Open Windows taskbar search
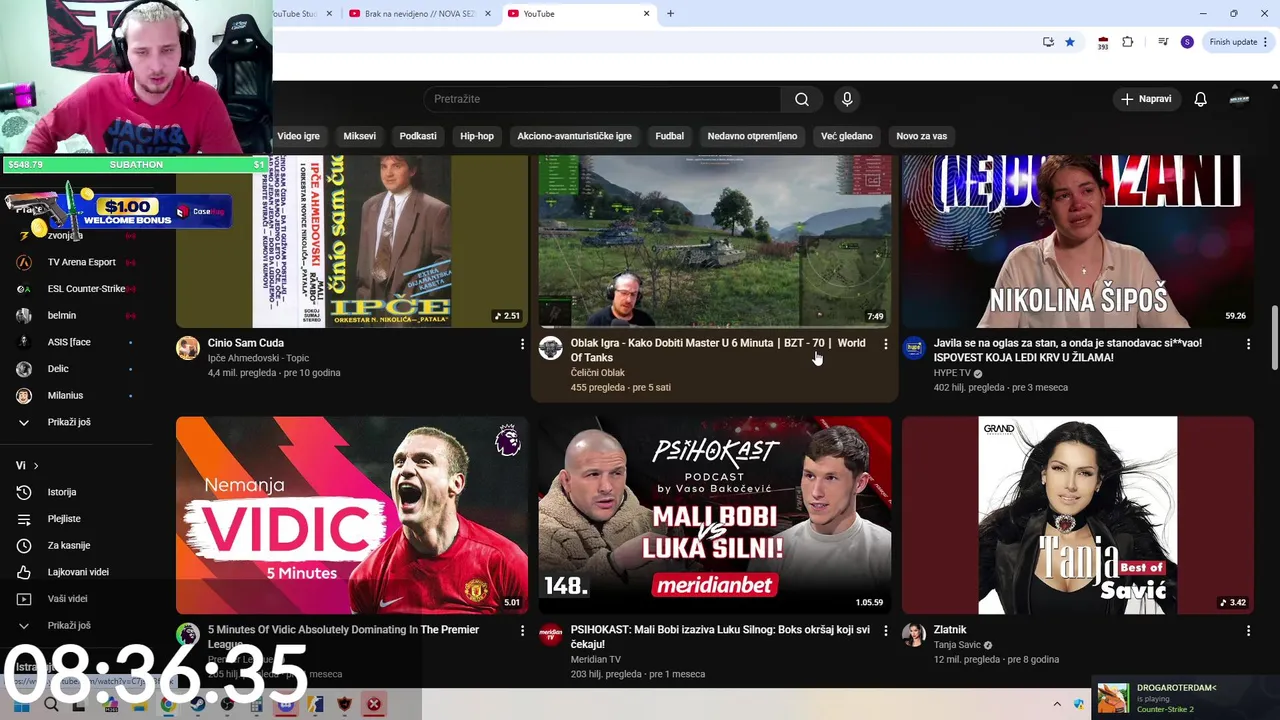 pyautogui.click(x=51, y=704)
